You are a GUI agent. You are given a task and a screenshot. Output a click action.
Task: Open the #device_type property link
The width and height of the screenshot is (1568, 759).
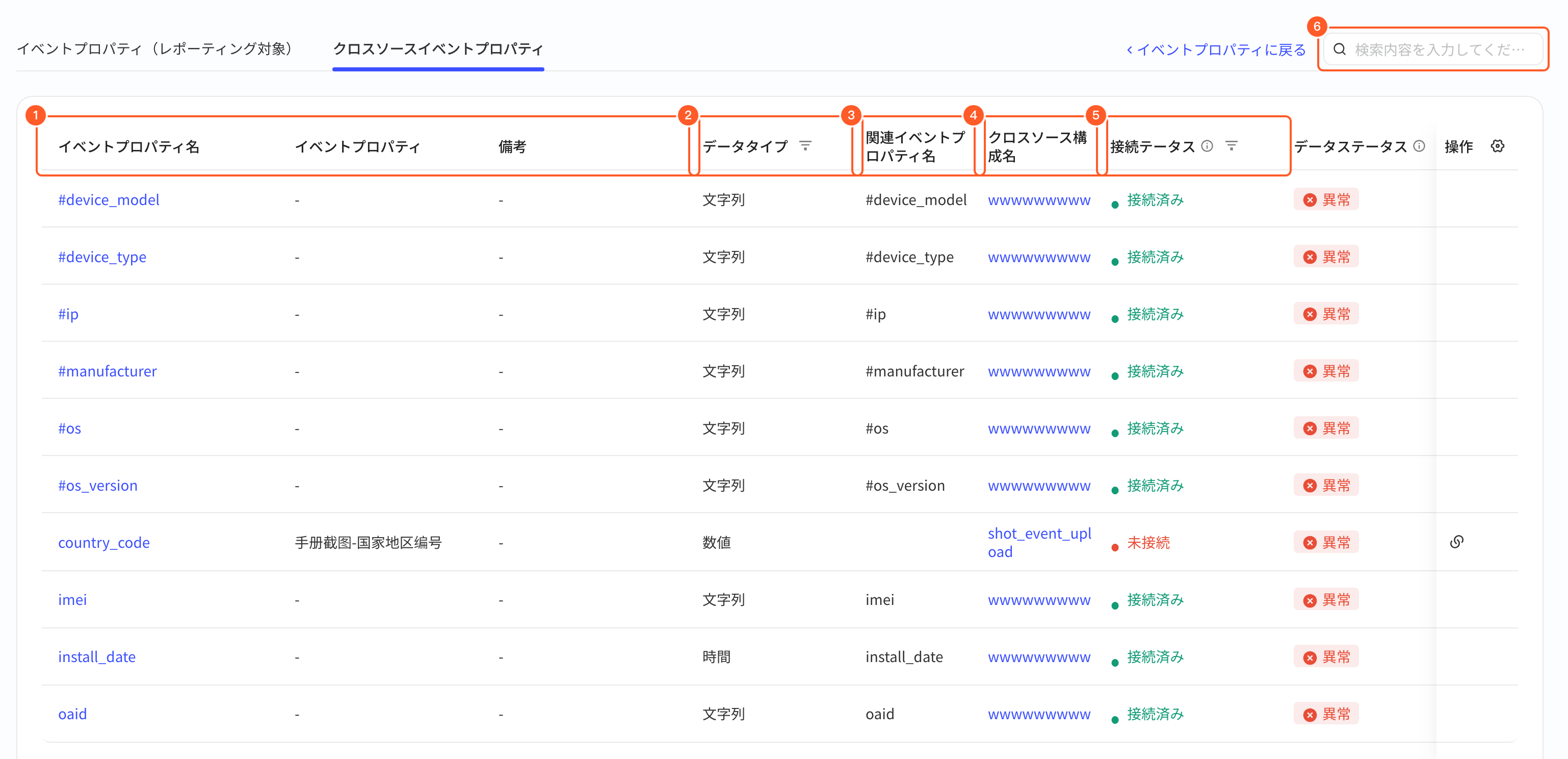click(101, 257)
